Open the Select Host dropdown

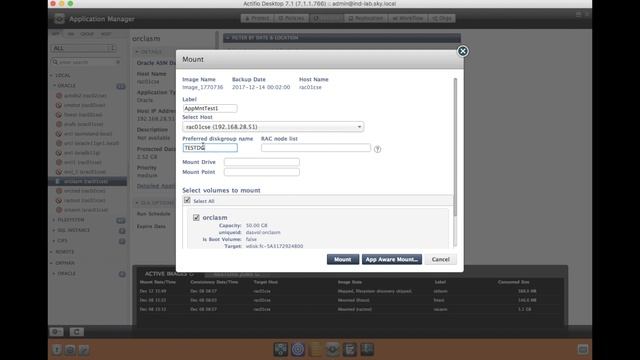coord(273,127)
